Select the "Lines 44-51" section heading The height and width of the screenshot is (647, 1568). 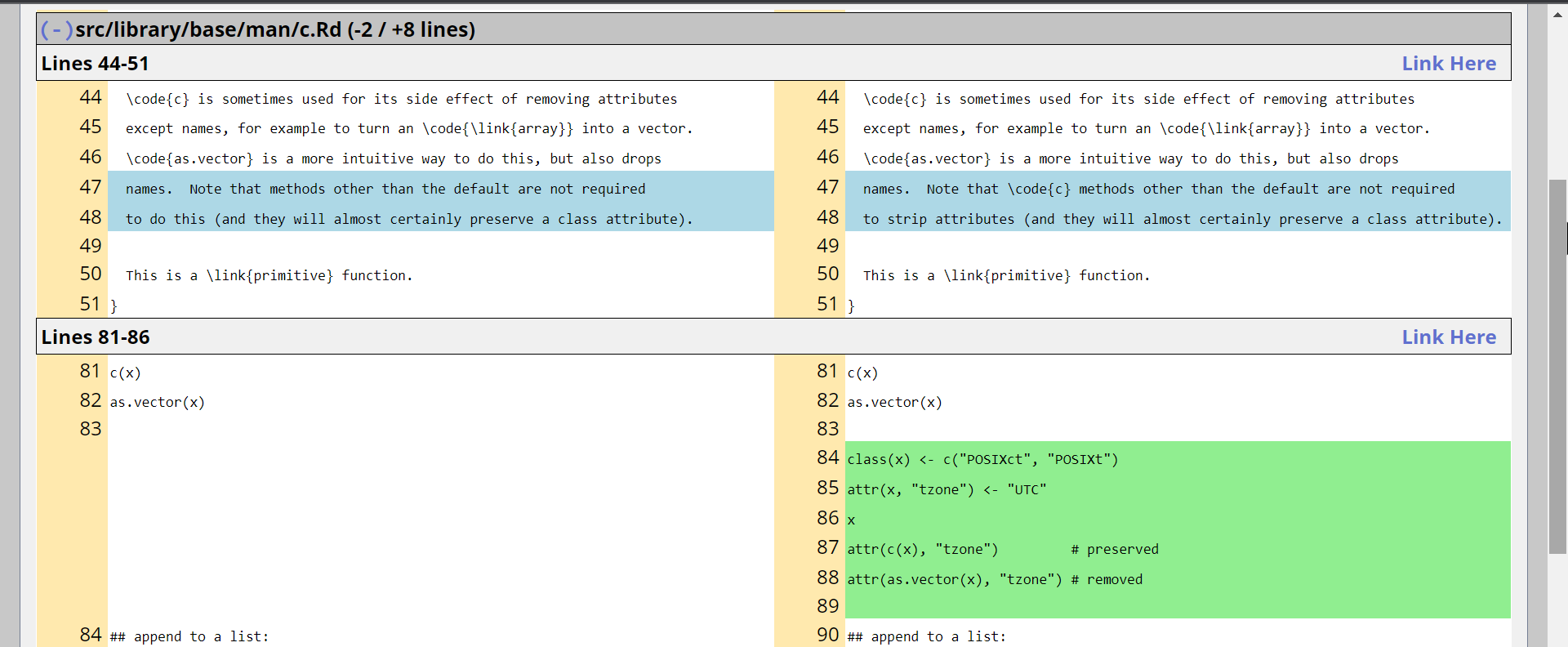95,64
